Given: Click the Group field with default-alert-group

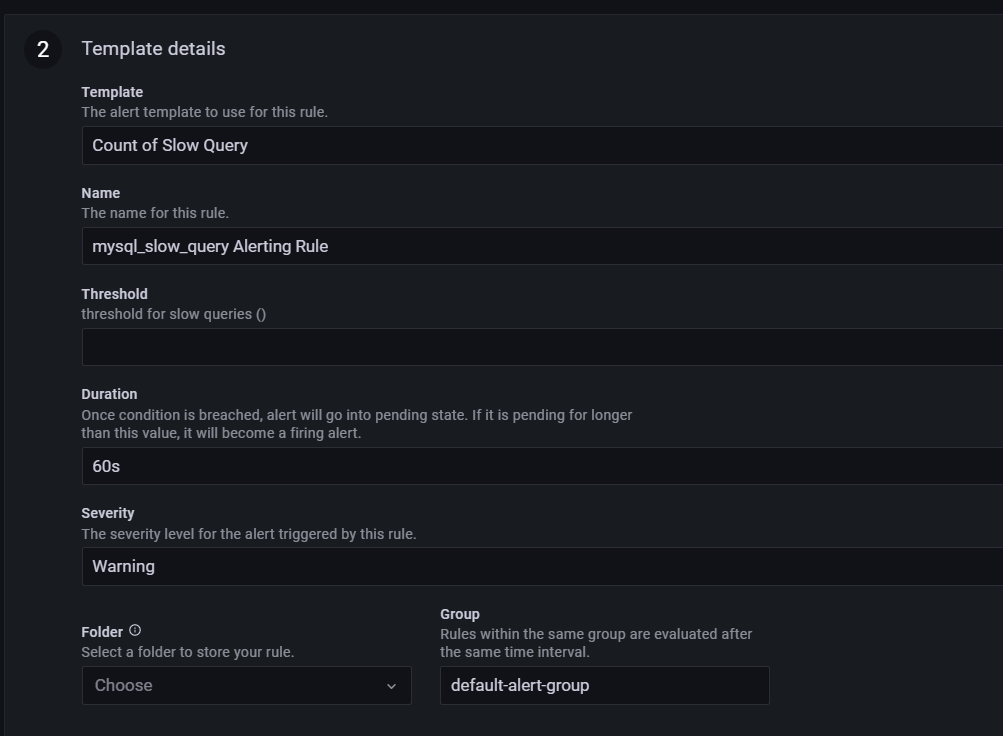Looking at the screenshot, I should click(604, 685).
